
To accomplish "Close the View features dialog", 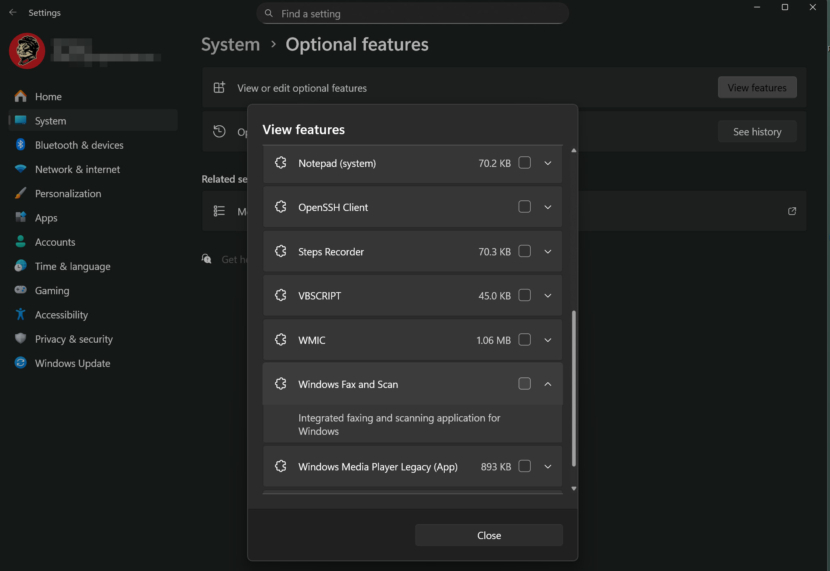I will click(489, 535).
